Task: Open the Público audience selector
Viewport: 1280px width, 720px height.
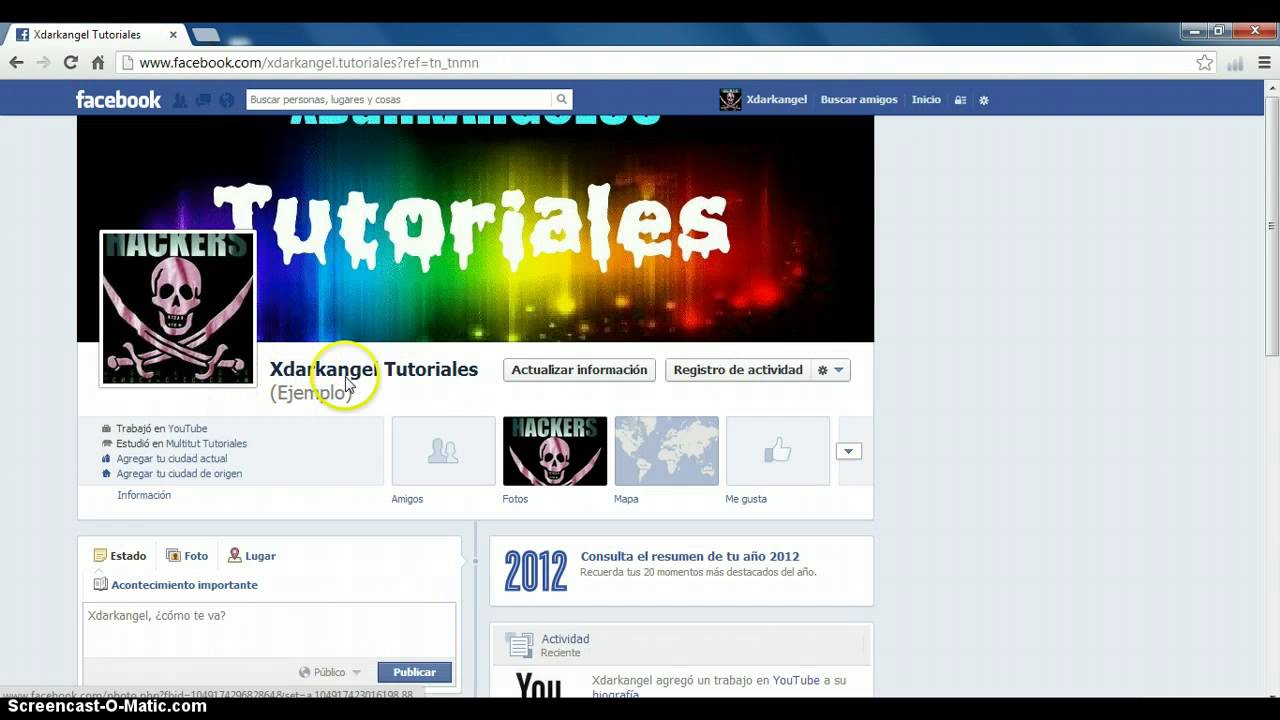Action: (330, 672)
